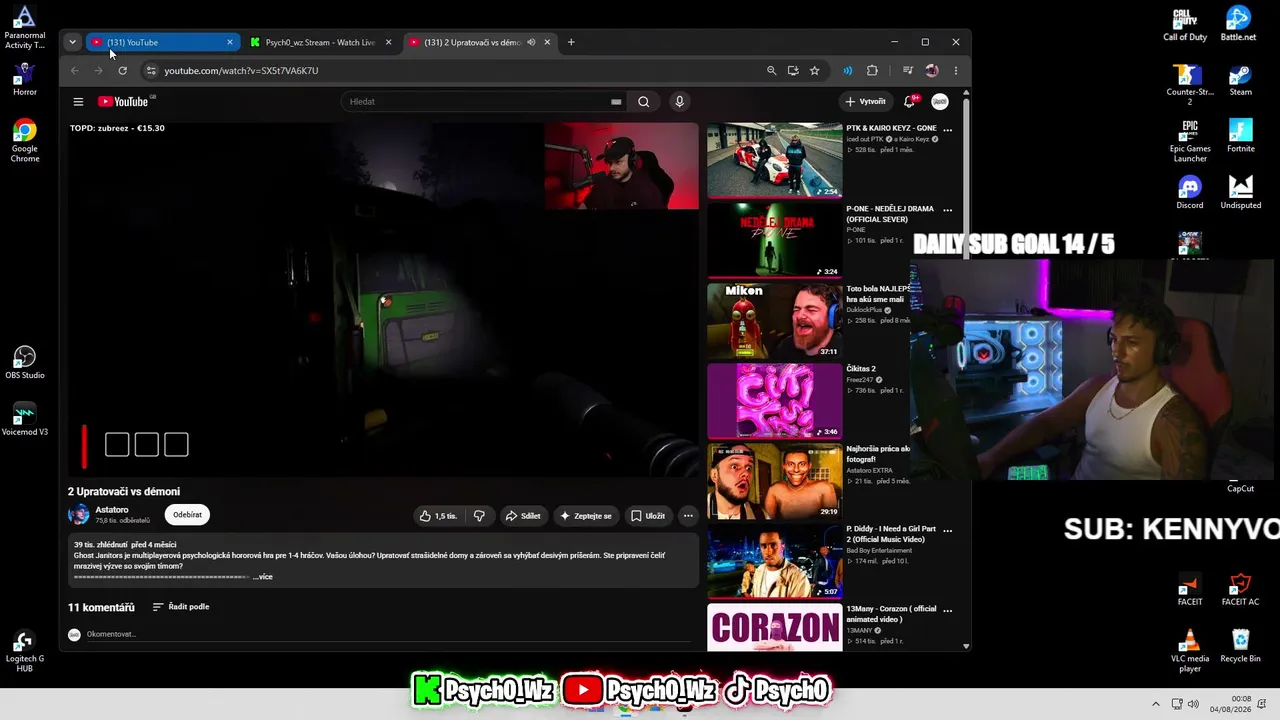Open the YouTube account avatar menu
The height and width of the screenshot is (720, 1280).
point(940,101)
